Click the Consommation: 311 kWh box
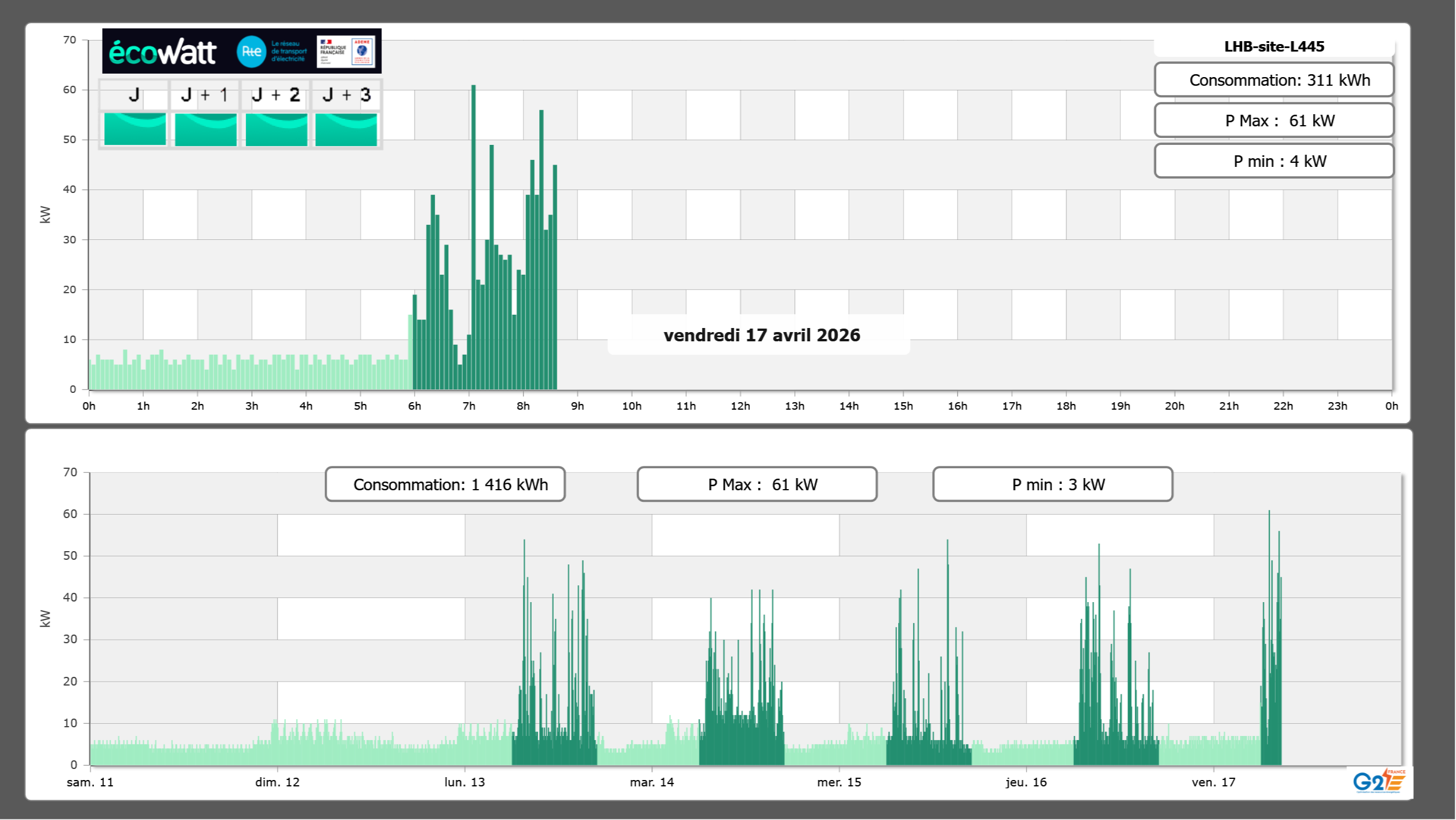The height and width of the screenshot is (820, 1456). (1273, 80)
